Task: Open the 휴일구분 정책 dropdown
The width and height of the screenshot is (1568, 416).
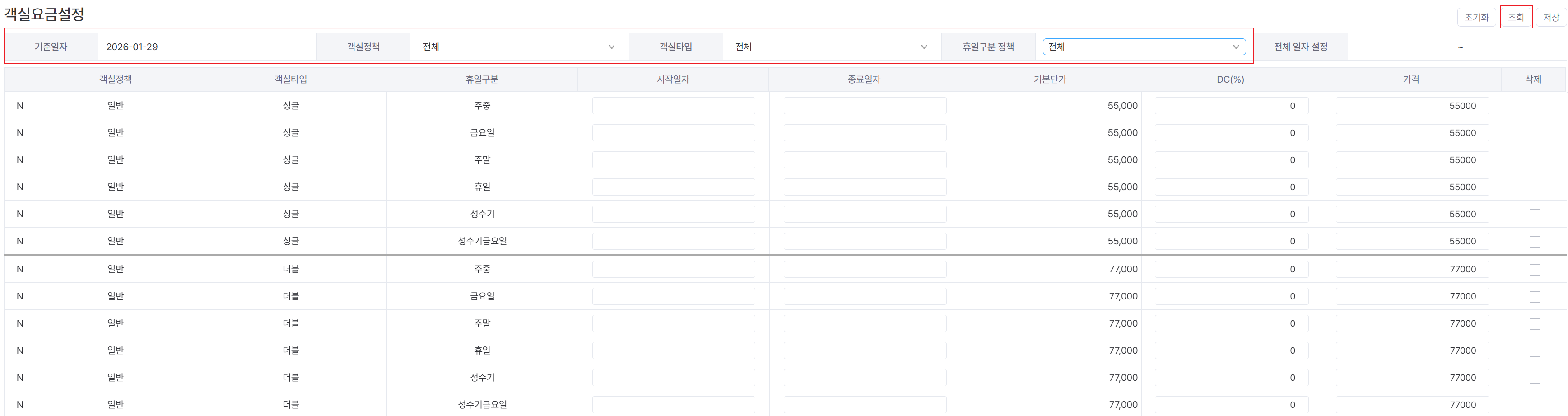Action: click(1144, 47)
